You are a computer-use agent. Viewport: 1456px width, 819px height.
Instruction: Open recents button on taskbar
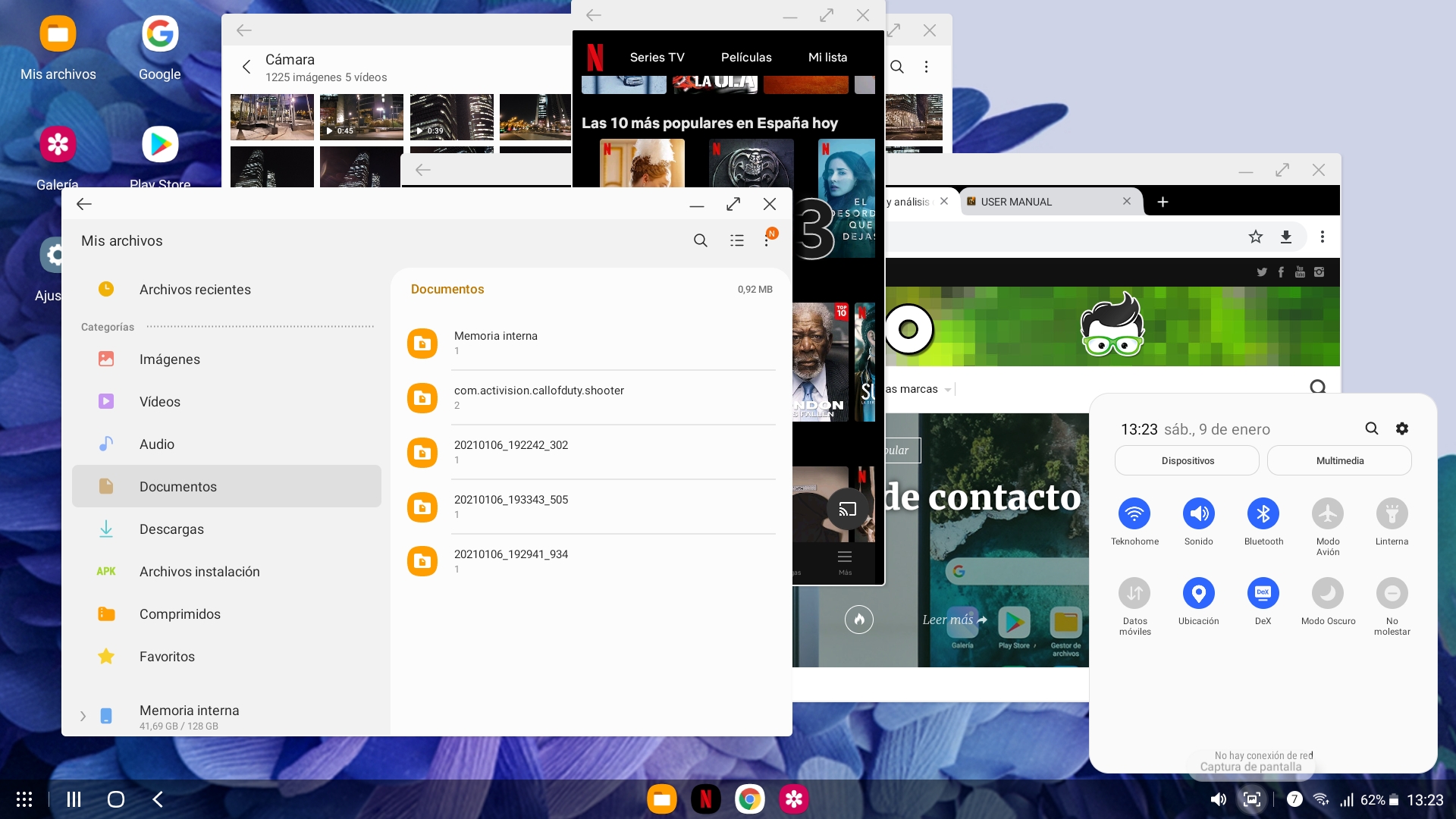coord(74,799)
